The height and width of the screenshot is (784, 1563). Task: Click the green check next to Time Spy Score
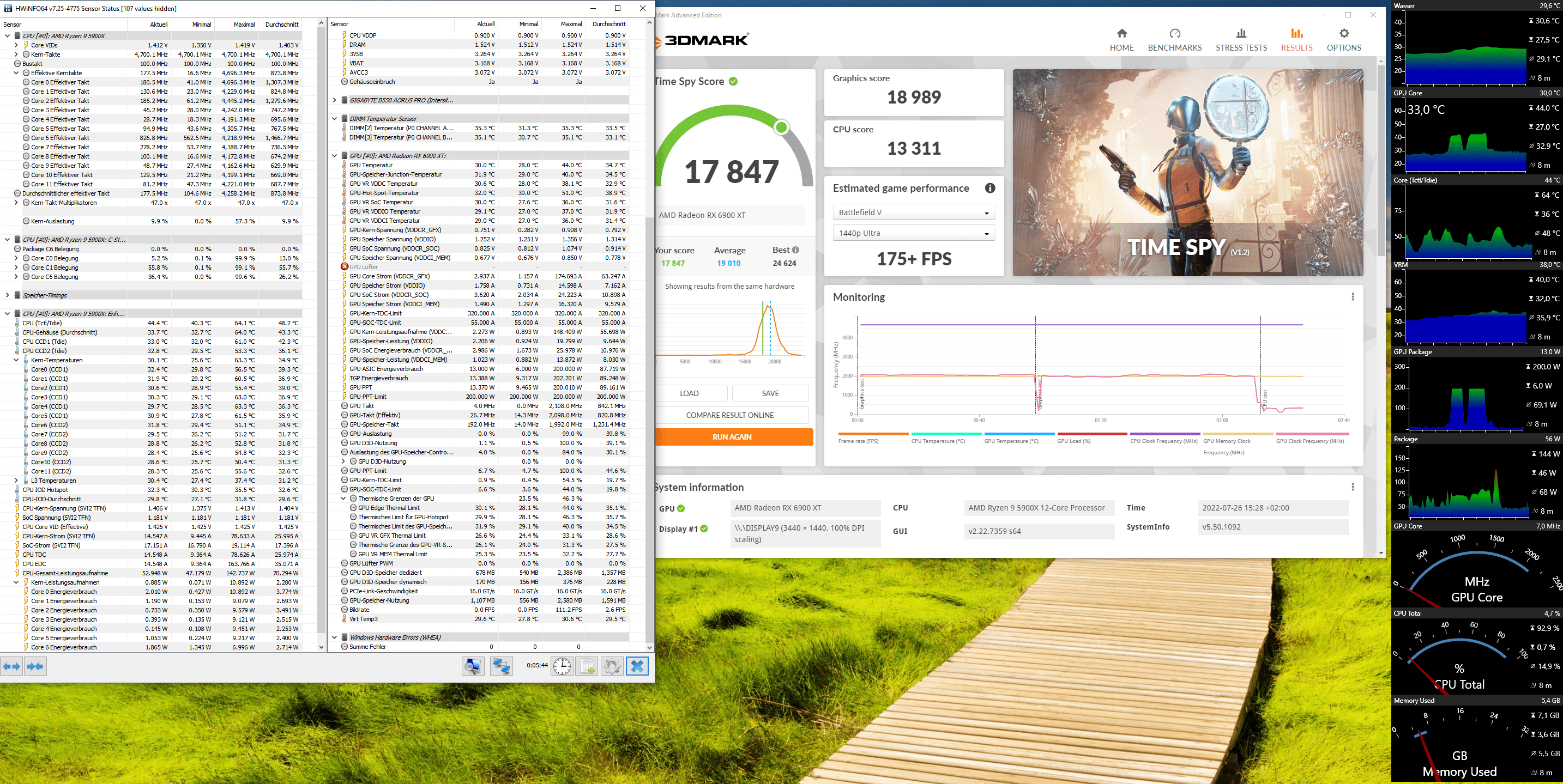pyautogui.click(x=733, y=81)
